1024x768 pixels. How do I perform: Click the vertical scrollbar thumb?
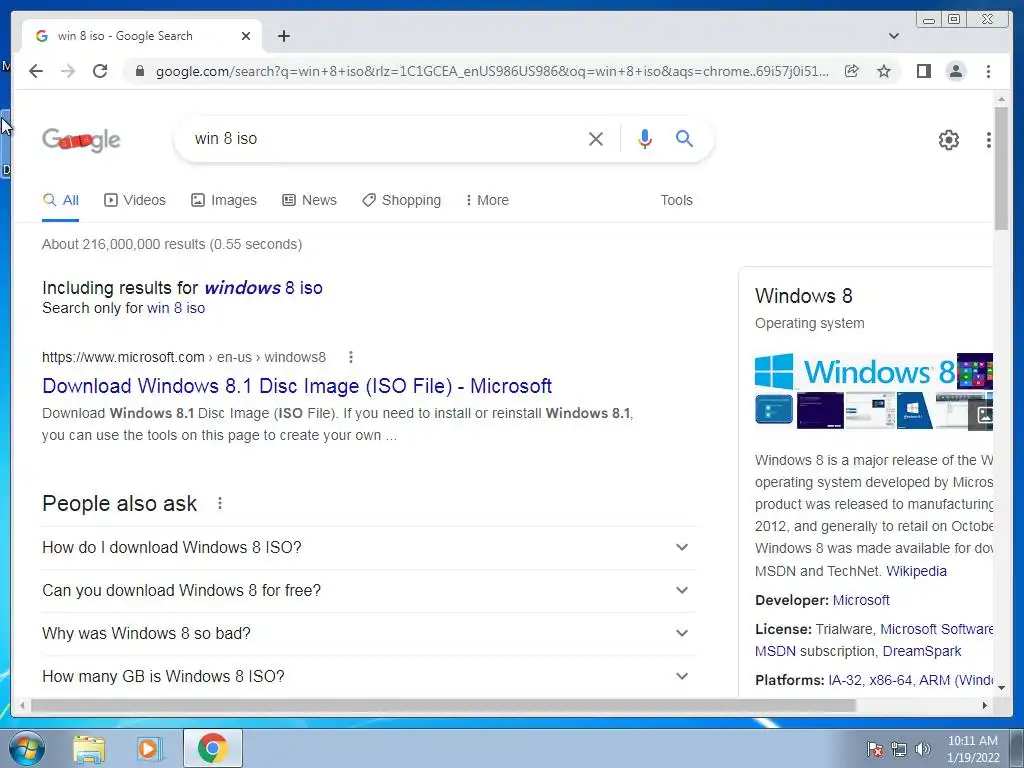tap(1001, 168)
